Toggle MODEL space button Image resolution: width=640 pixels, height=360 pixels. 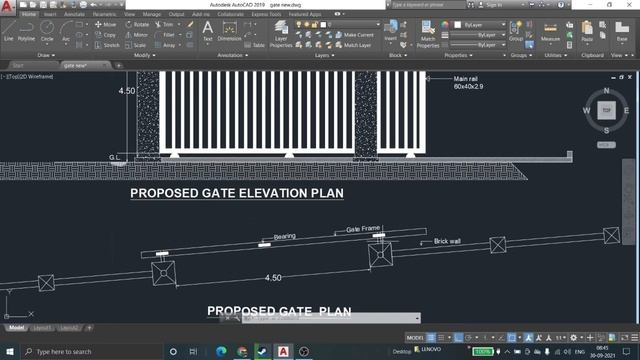pos(415,338)
